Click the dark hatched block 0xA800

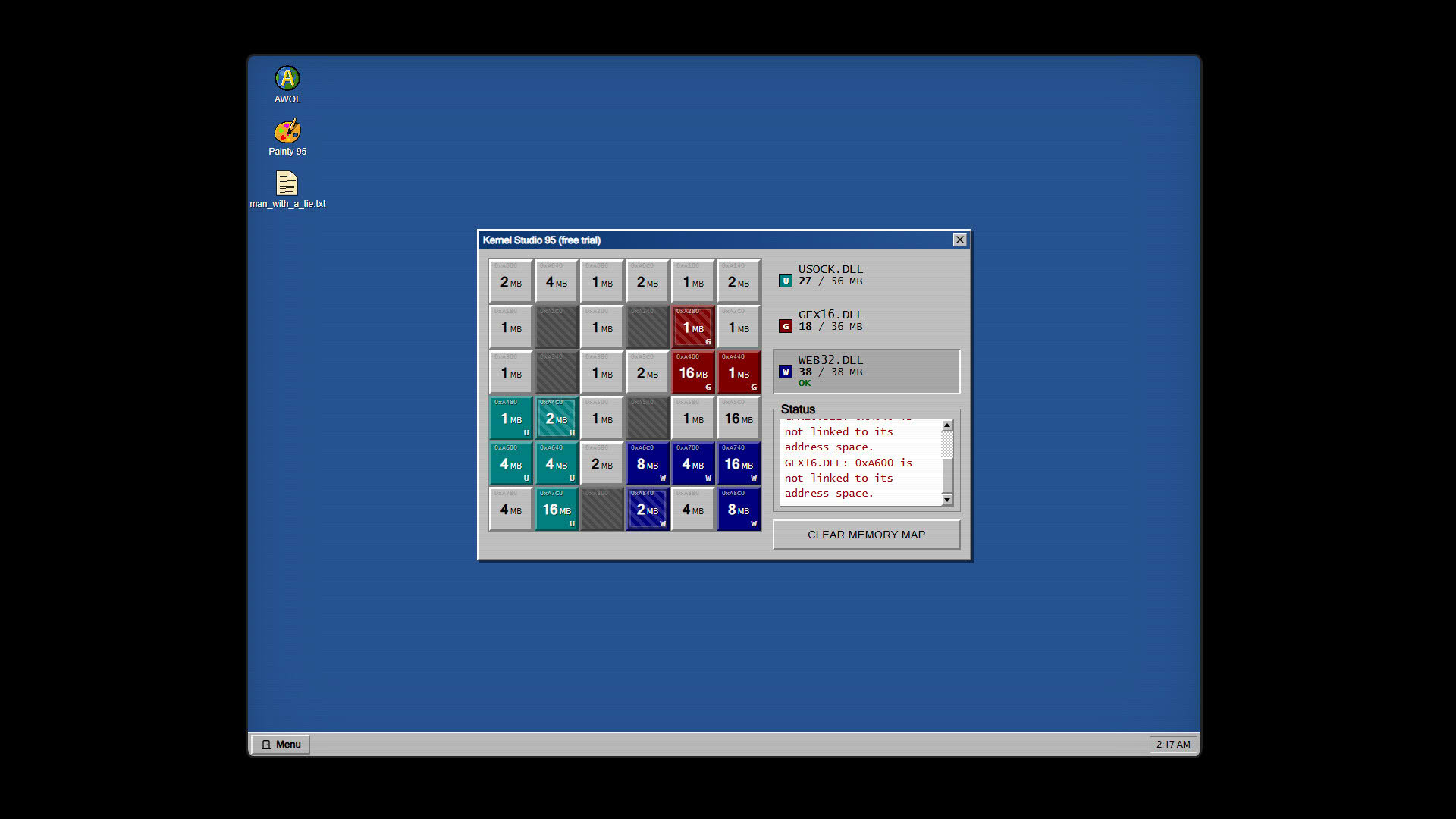602,509
